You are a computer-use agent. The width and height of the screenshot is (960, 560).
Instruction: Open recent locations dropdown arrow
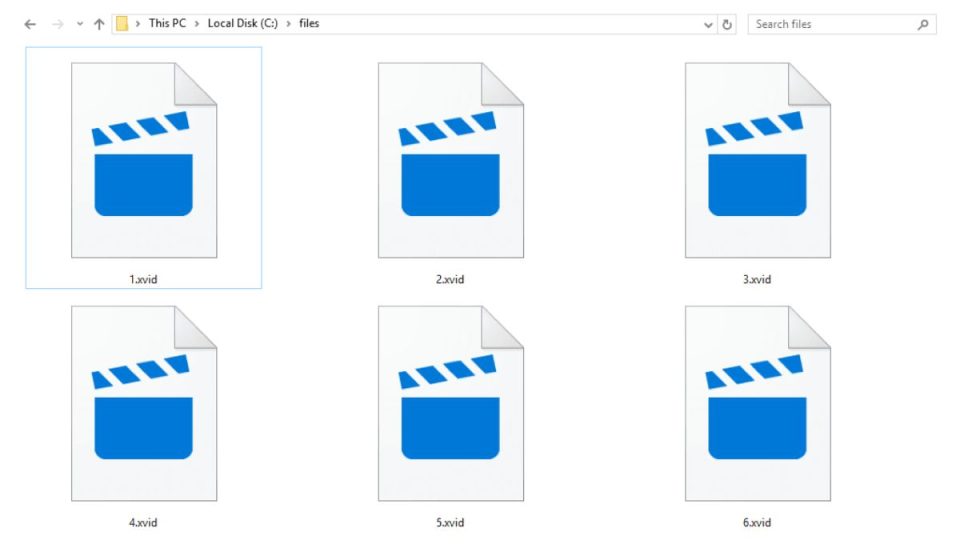pyautogui.click(x=80, y=24)
